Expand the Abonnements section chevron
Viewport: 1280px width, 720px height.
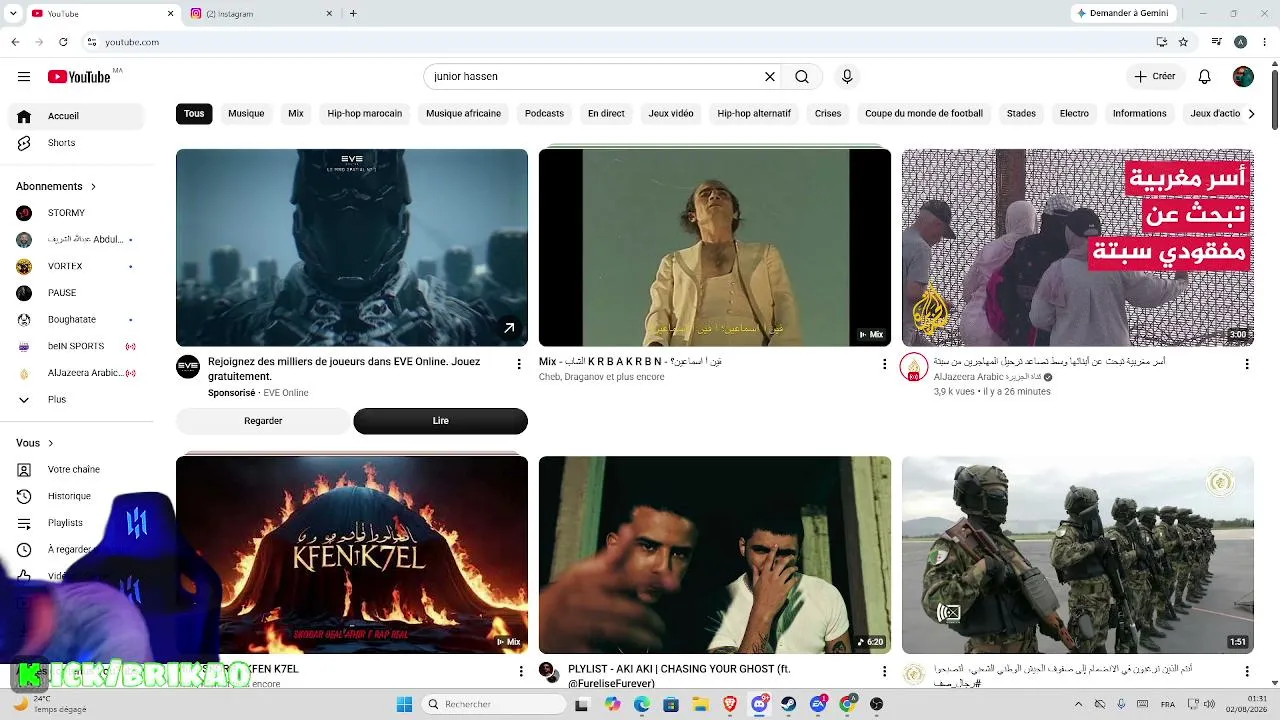tap(94, 187)
